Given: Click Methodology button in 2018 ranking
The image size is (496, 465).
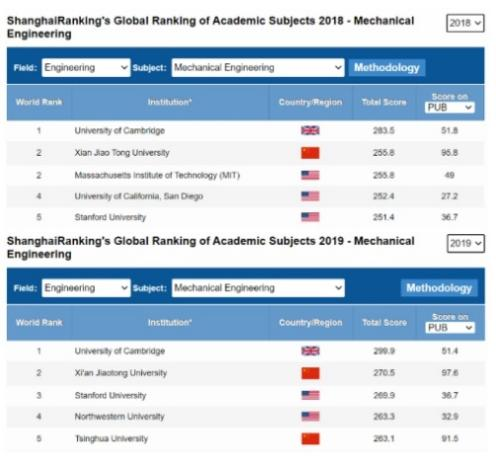Looking at the screenshot, I should pos(387,68).
